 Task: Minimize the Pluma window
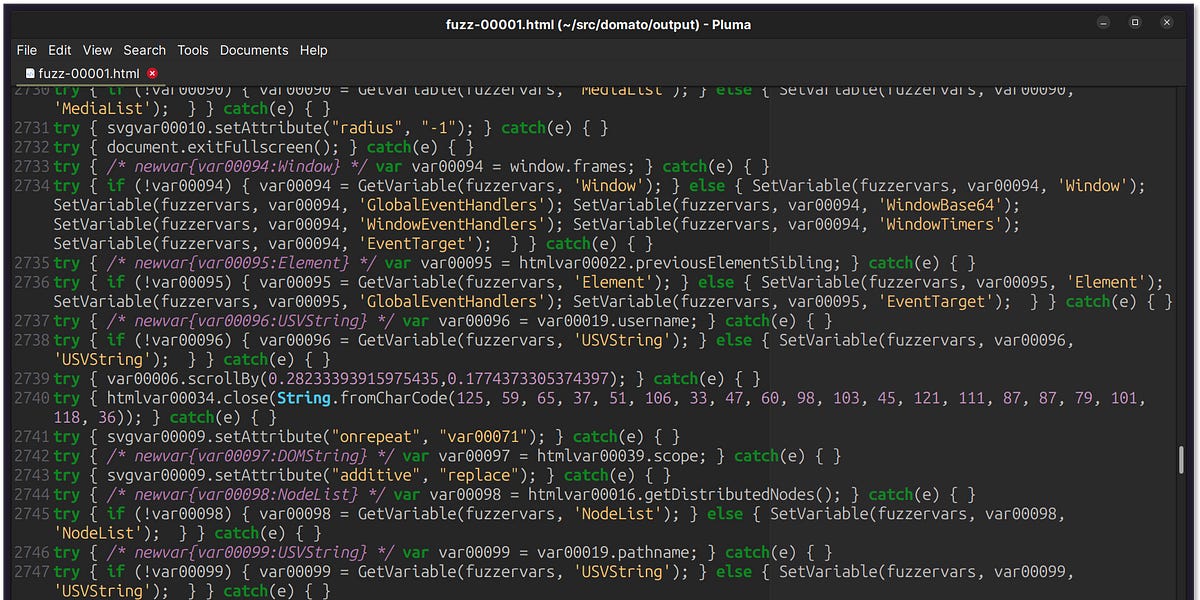(x=1104, y=21)
